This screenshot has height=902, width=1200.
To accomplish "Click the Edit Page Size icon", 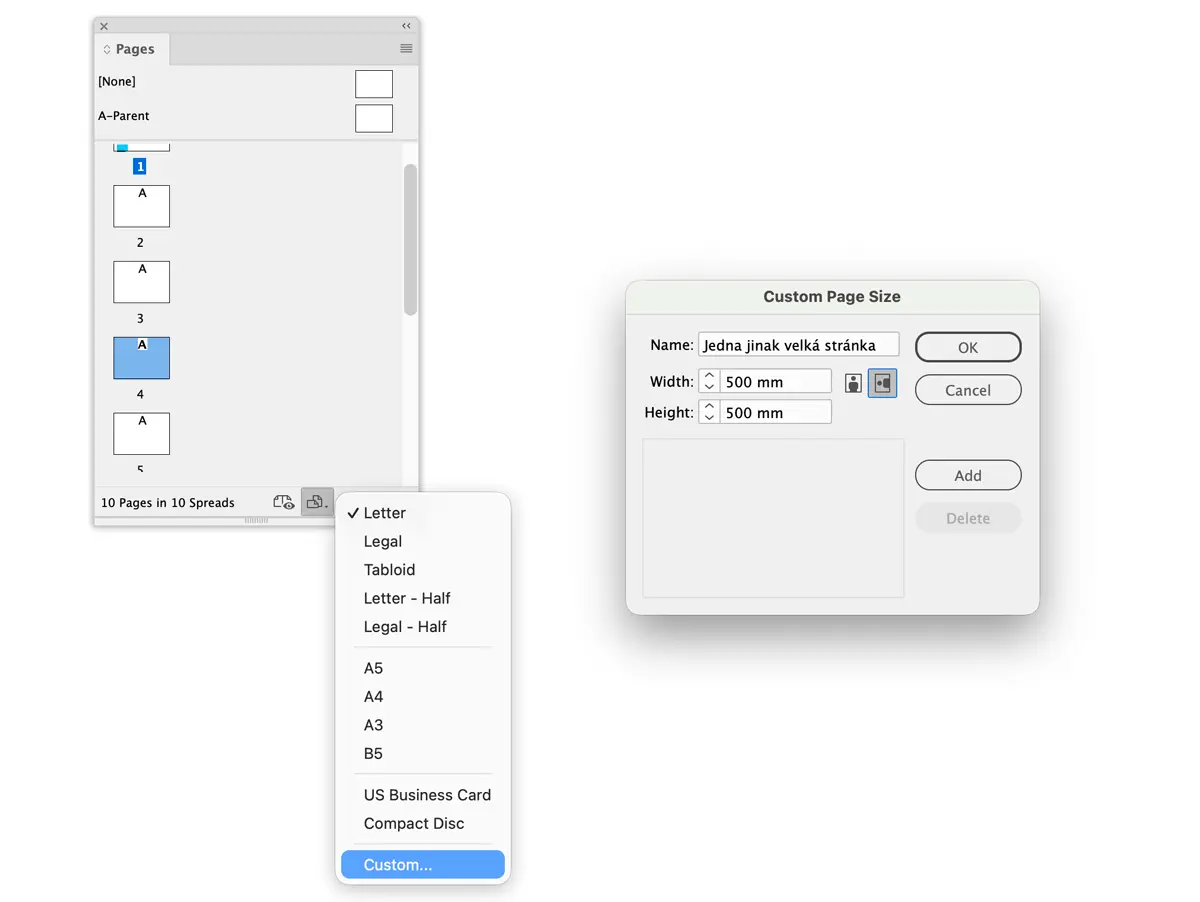I will [x=317, y=502].
